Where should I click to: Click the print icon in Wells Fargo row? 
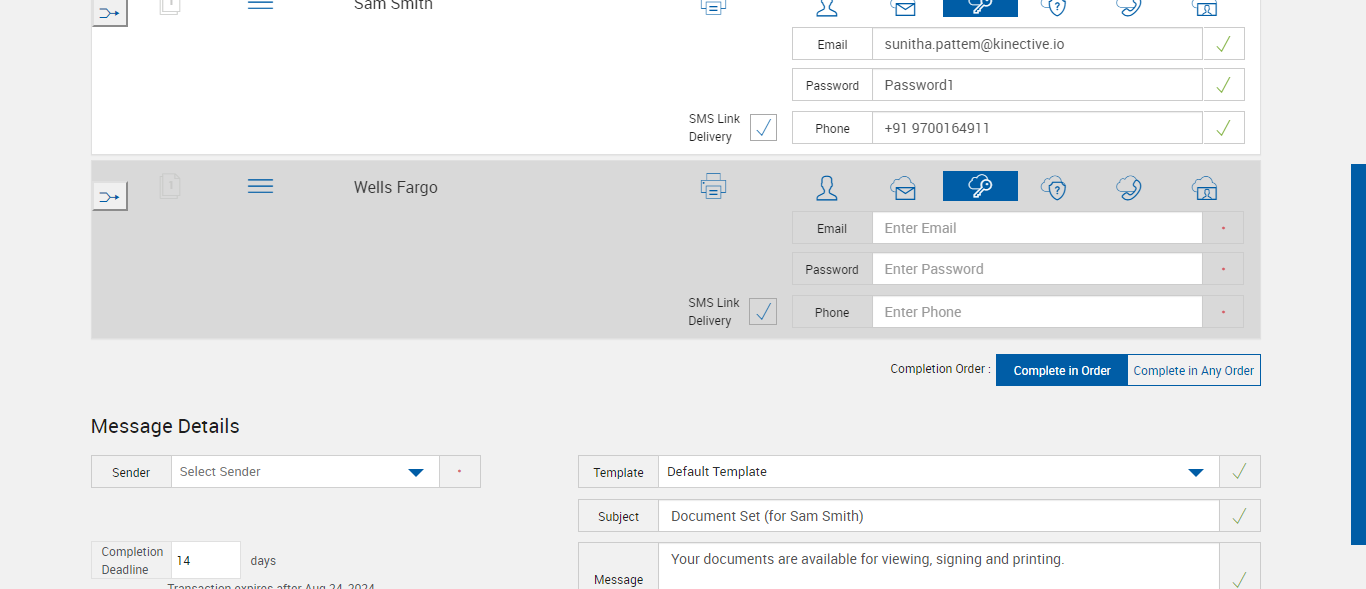coord(713,186)
